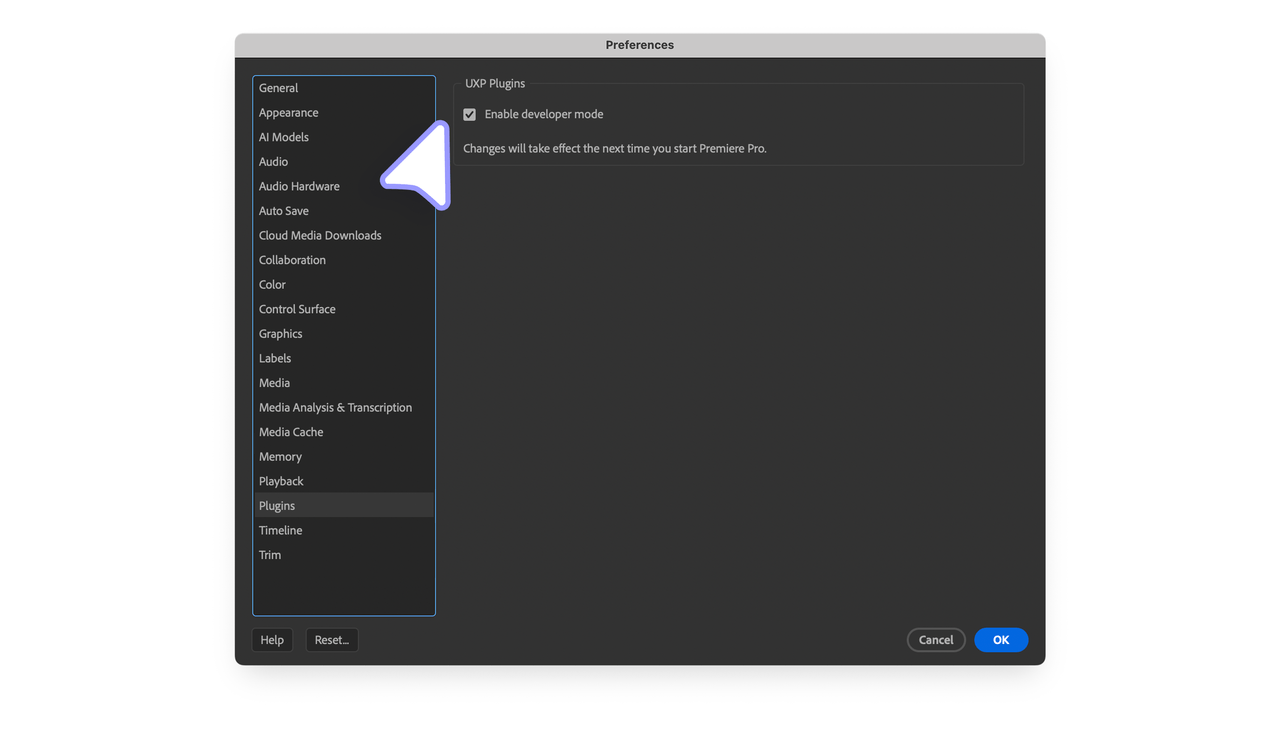Open the Reset options dialog

pyautogui.click(x=332, y=639)
